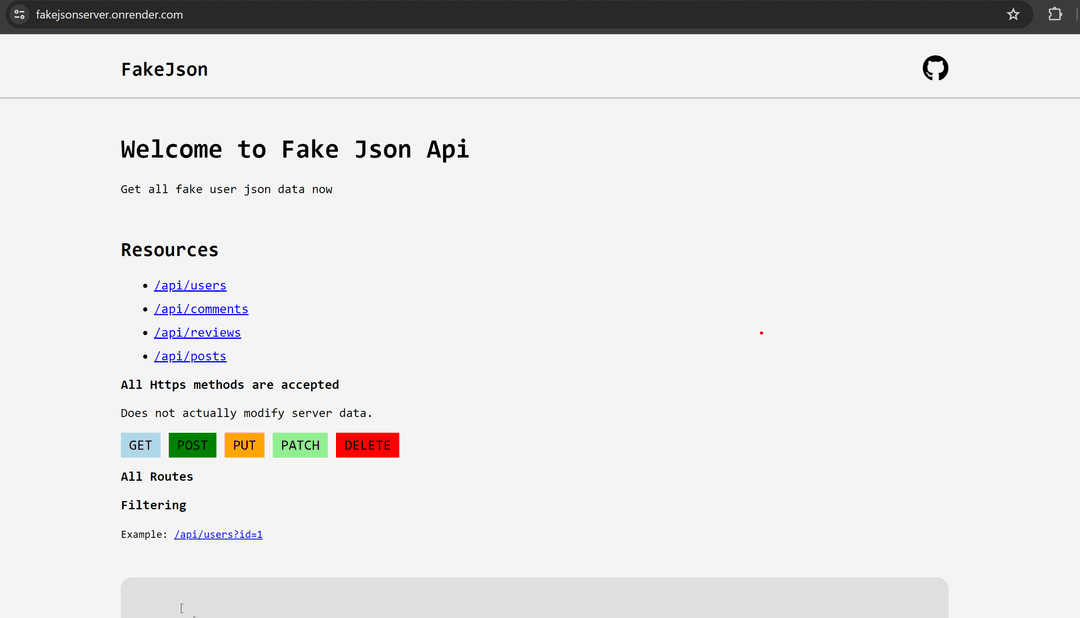Bookmark this page with the star icon

click(x=1012, y=14)
